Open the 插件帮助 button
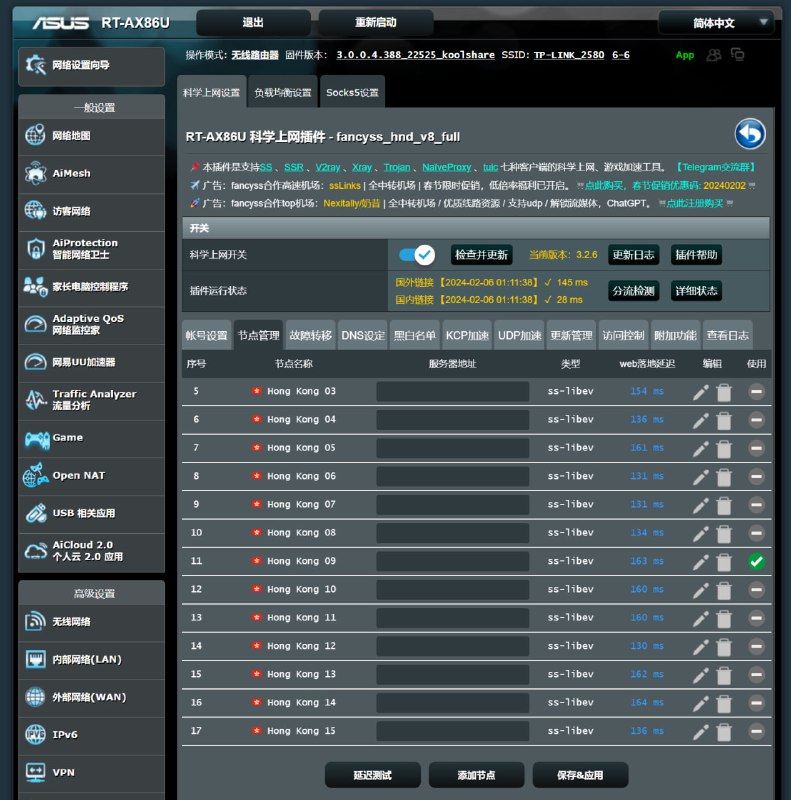Image resolution: width=791 pixels, height=800 pixels. pyautogui.click(x=696, y=255)
